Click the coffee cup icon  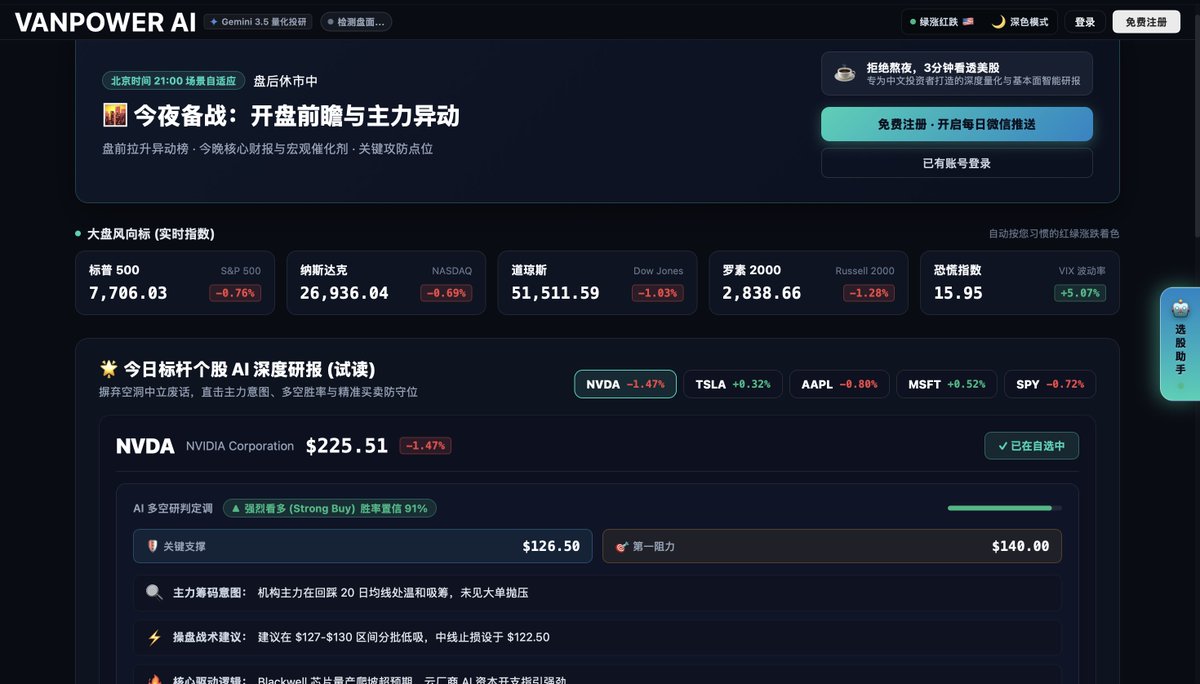click(845, 73)
